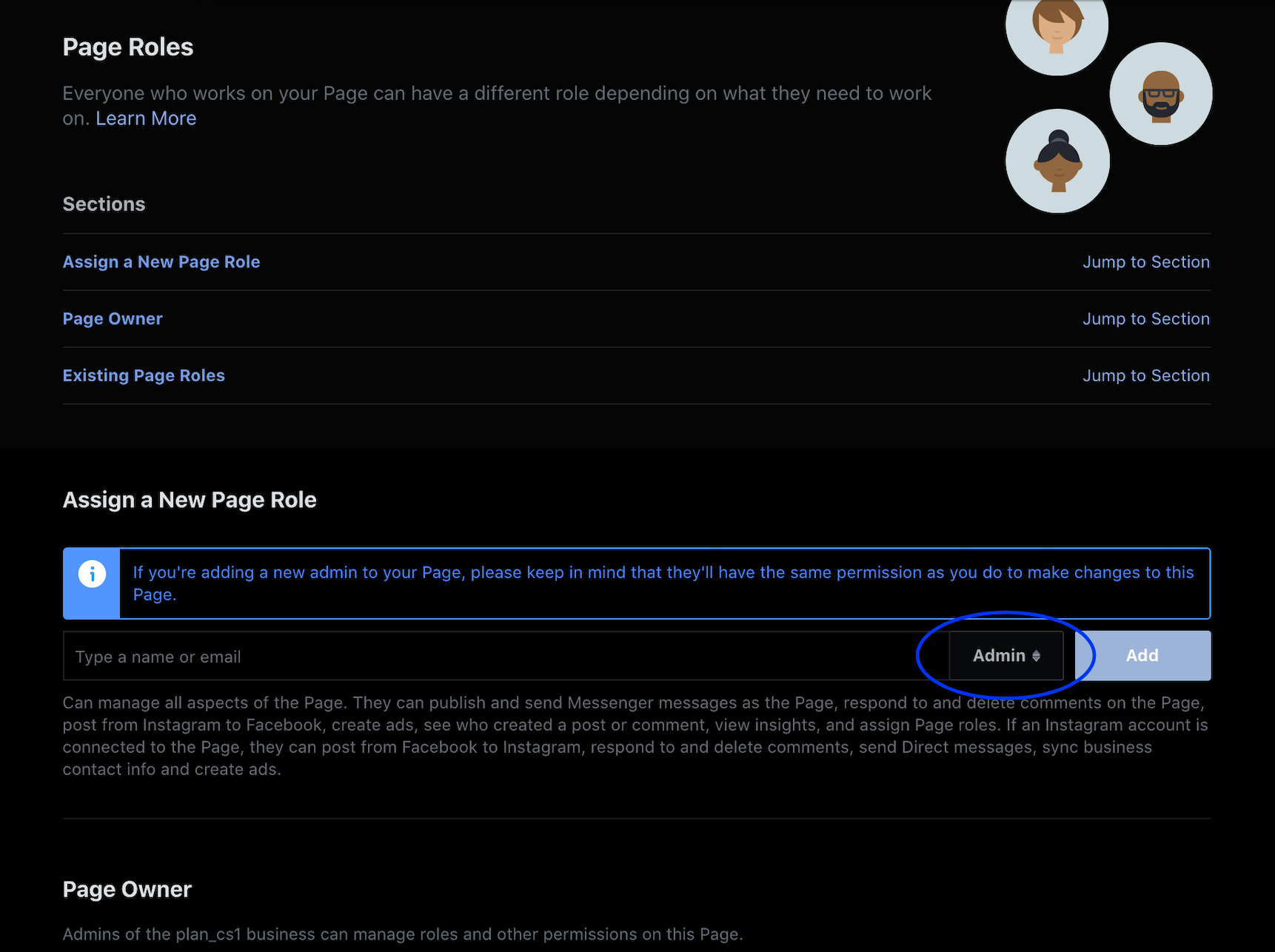Click the admin permission notice text

pyautogui.click(x=663, y=583)
